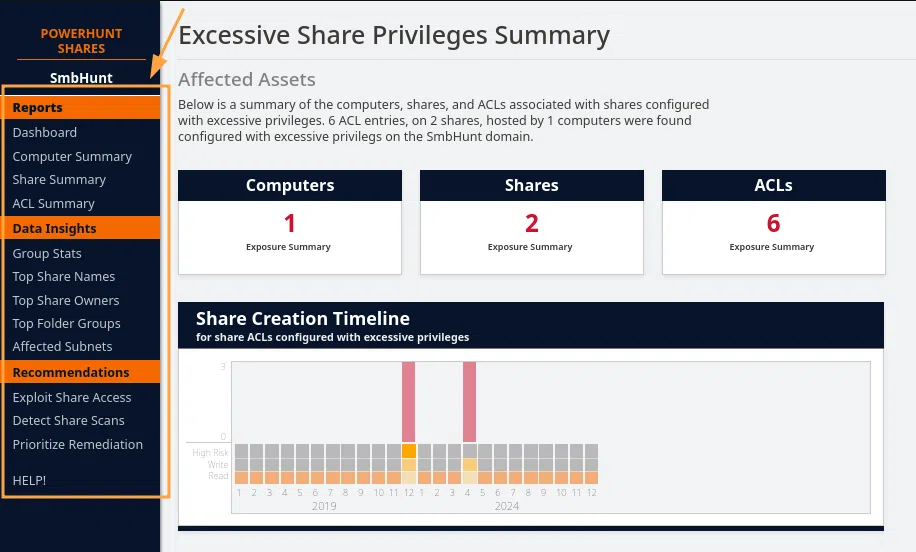Select the December 2019 timeline bar
Screen dimensions: 916x552
pyautogui.click(x=408, y=402)
